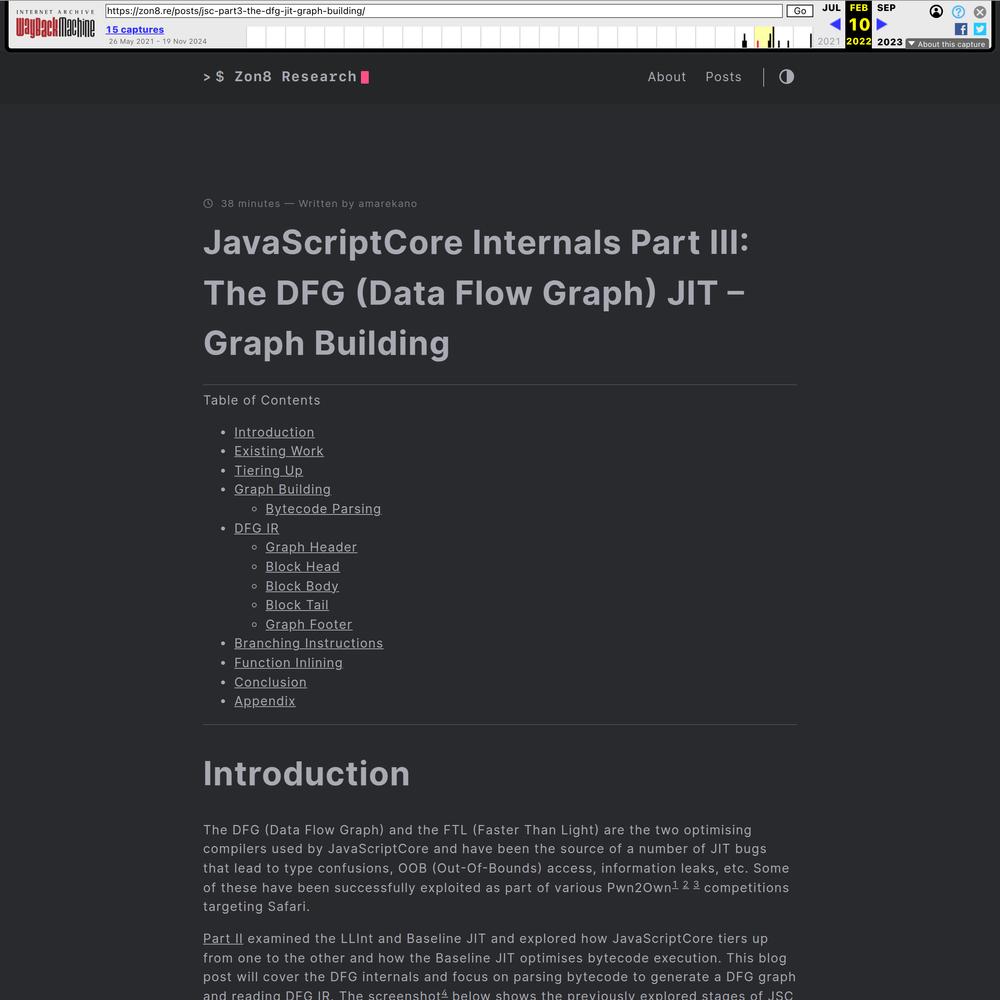Open the user account icon in Wayback toolbar
1000x1000 pixels.
click(936, 11)
